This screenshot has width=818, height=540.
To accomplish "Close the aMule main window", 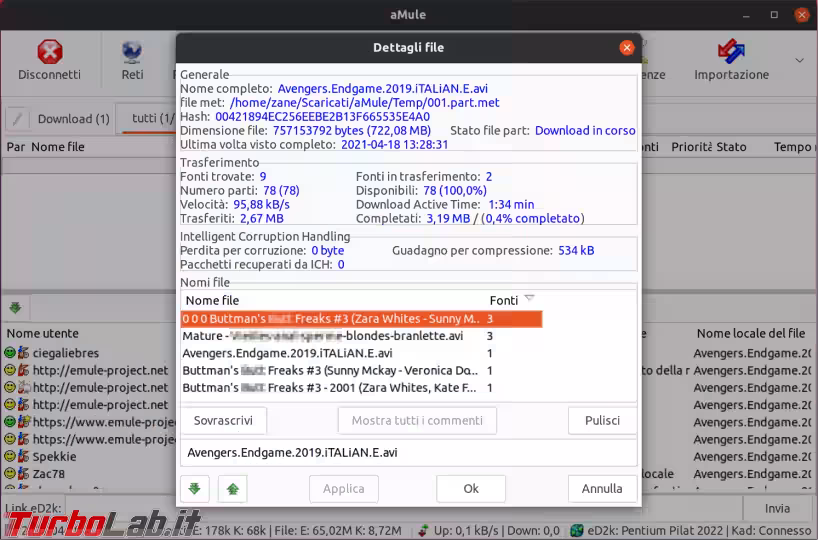I will (802, 15).
